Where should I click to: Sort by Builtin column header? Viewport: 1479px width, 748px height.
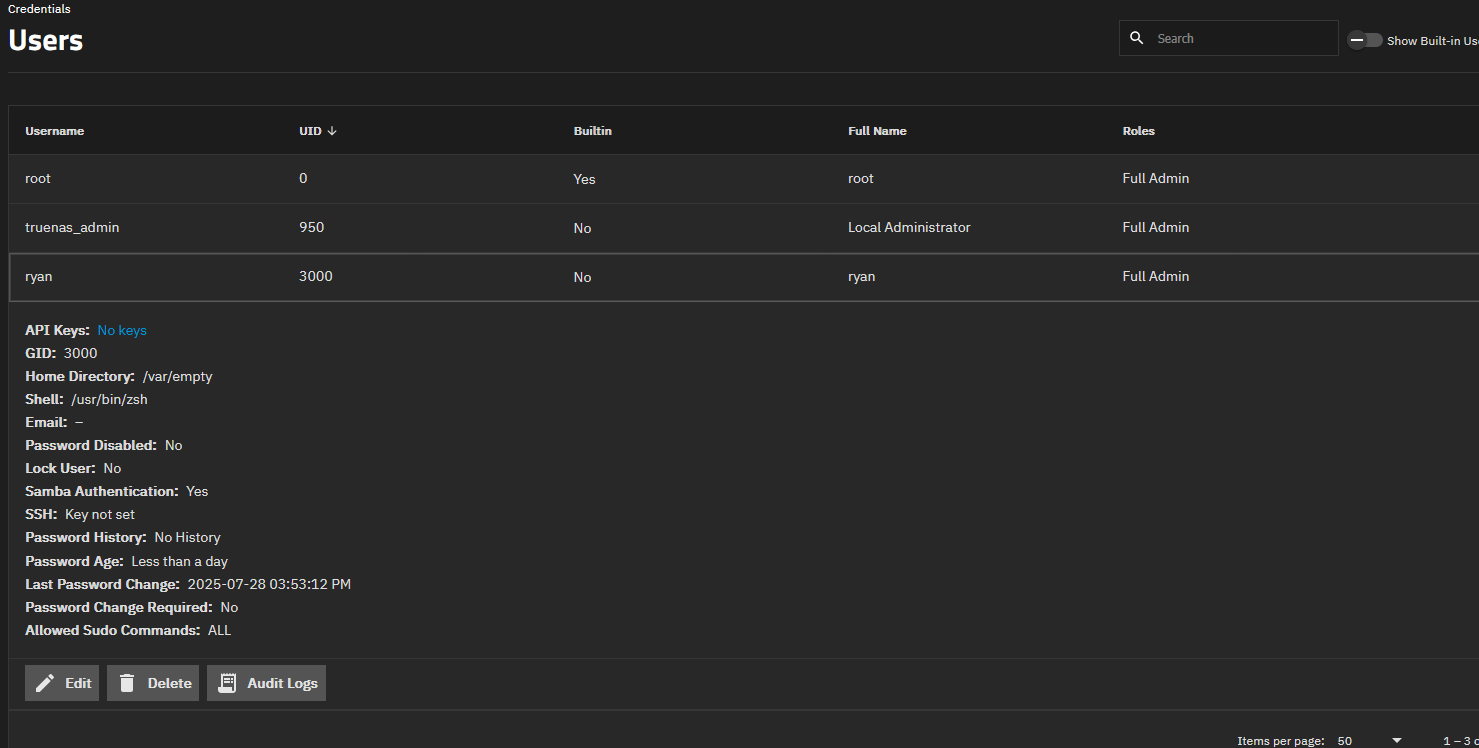(x=592, y=131)
